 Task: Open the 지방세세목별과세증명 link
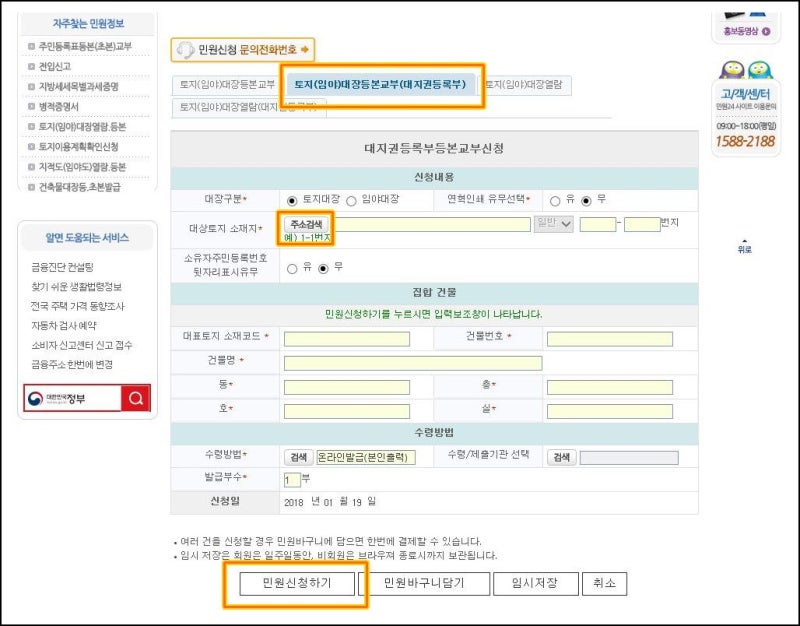pos(79,87)
